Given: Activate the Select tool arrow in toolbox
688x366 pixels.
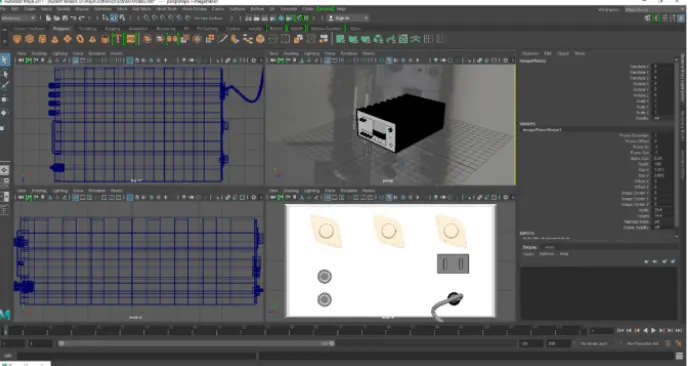Looking at the screenshot, I should [4, 60].
